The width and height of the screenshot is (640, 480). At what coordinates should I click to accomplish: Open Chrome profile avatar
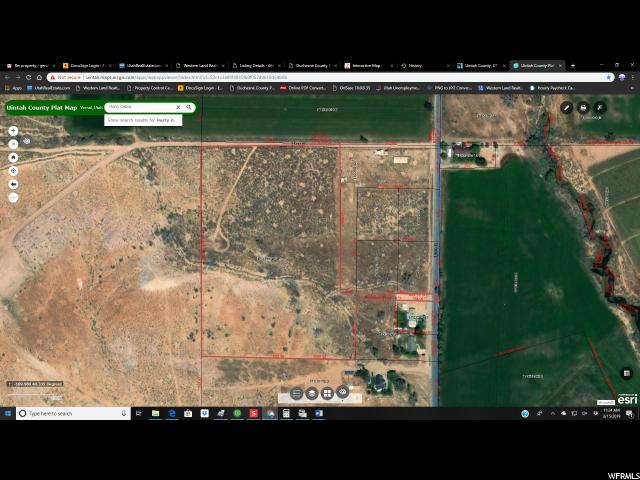(622, 77)
